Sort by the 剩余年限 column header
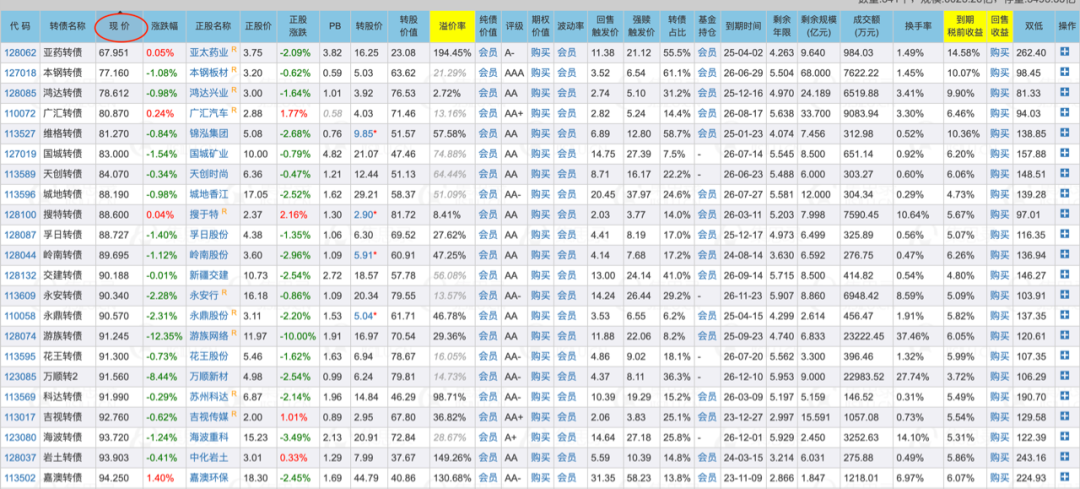Screen dimensions: 1080x489 [781, 25]
